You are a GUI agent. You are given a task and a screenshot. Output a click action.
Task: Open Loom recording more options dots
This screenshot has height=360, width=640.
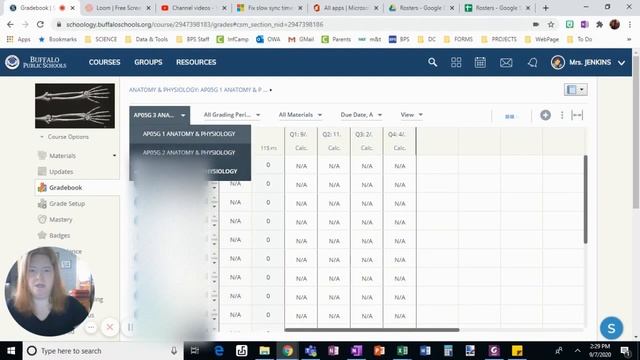[91, 327]
